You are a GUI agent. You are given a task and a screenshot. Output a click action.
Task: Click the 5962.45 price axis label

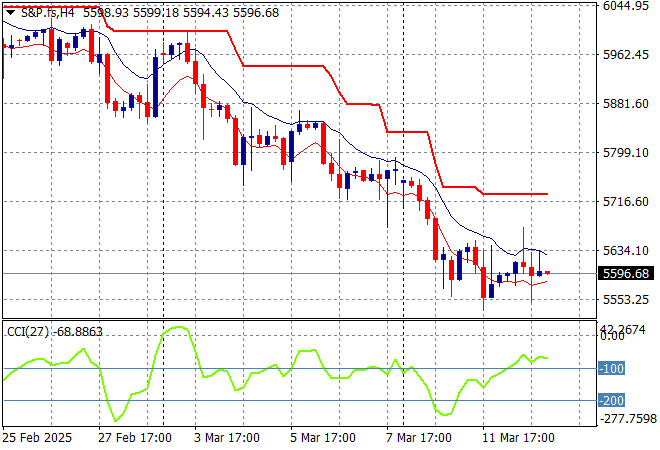click(x=626, y=55)
